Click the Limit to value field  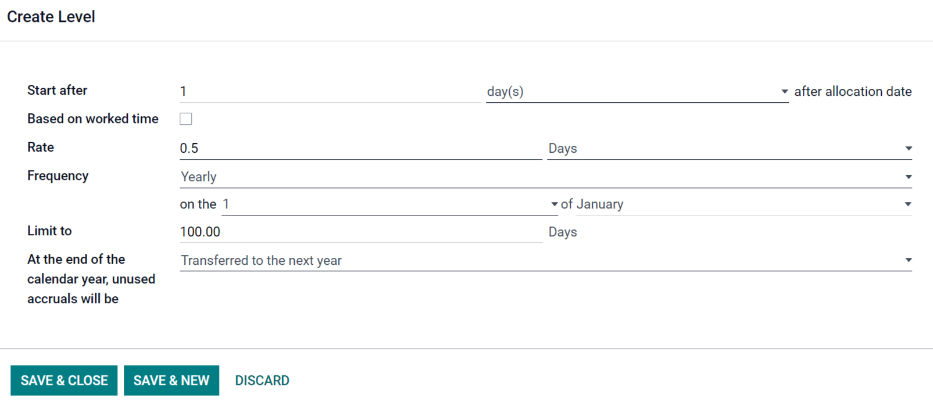(x=360, y=232)
